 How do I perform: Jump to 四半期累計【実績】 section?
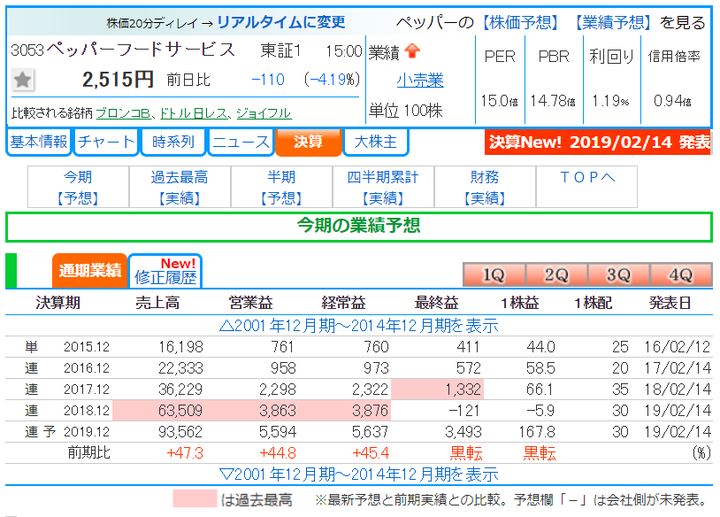click(383, 187)
